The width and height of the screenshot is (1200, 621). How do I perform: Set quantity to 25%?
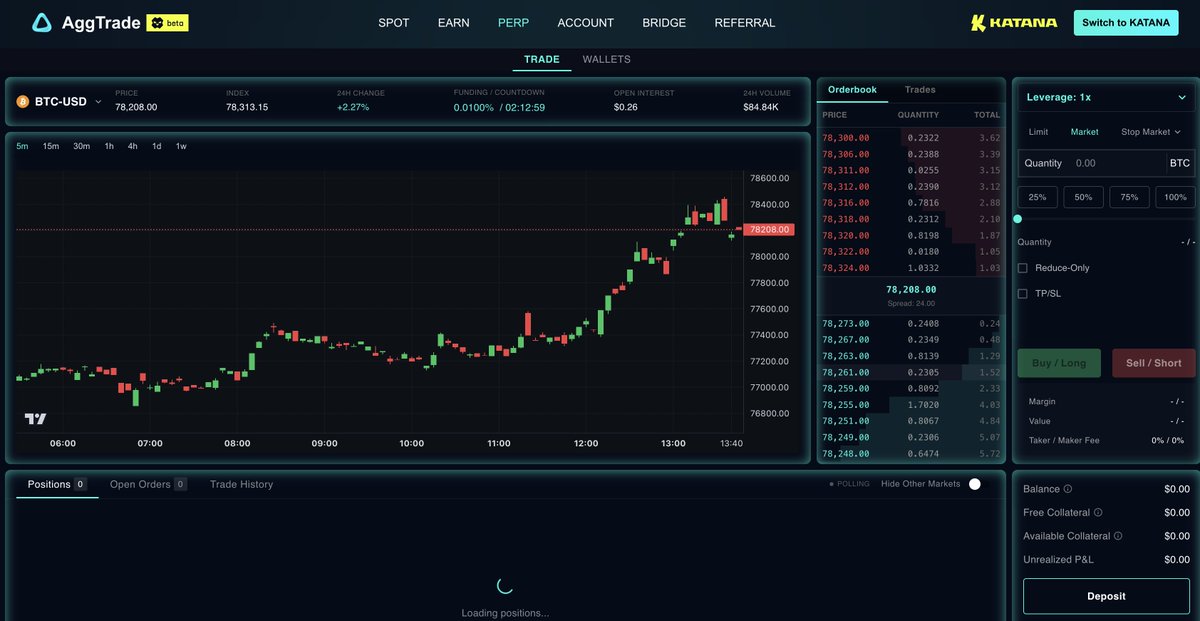(1037, 197)
